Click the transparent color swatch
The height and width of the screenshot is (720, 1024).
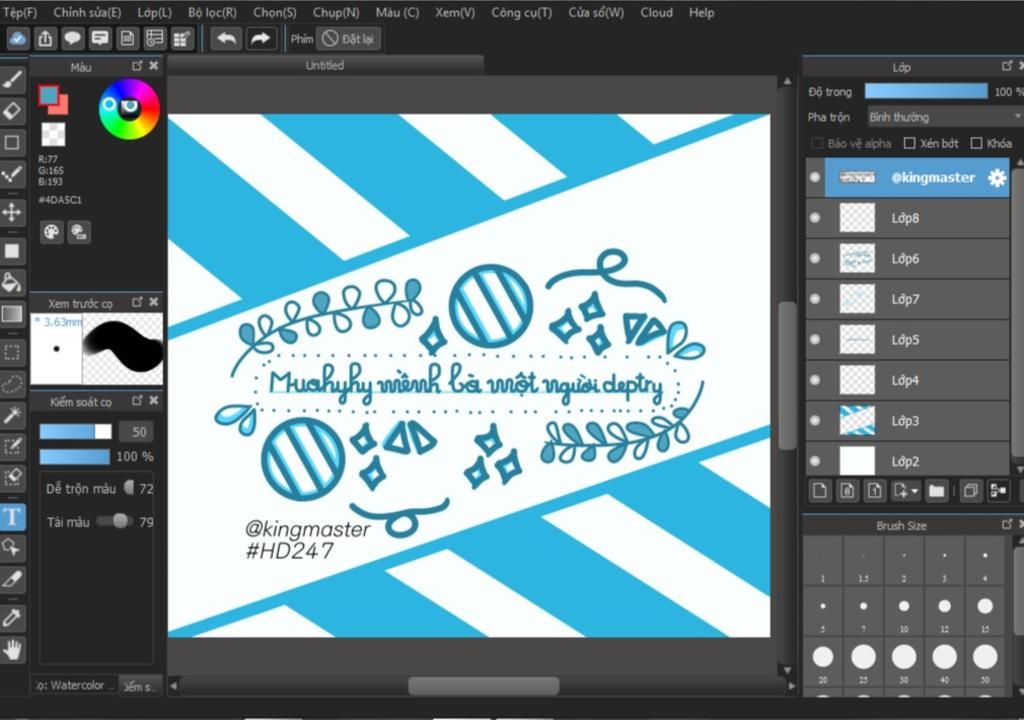click(53, 134)
